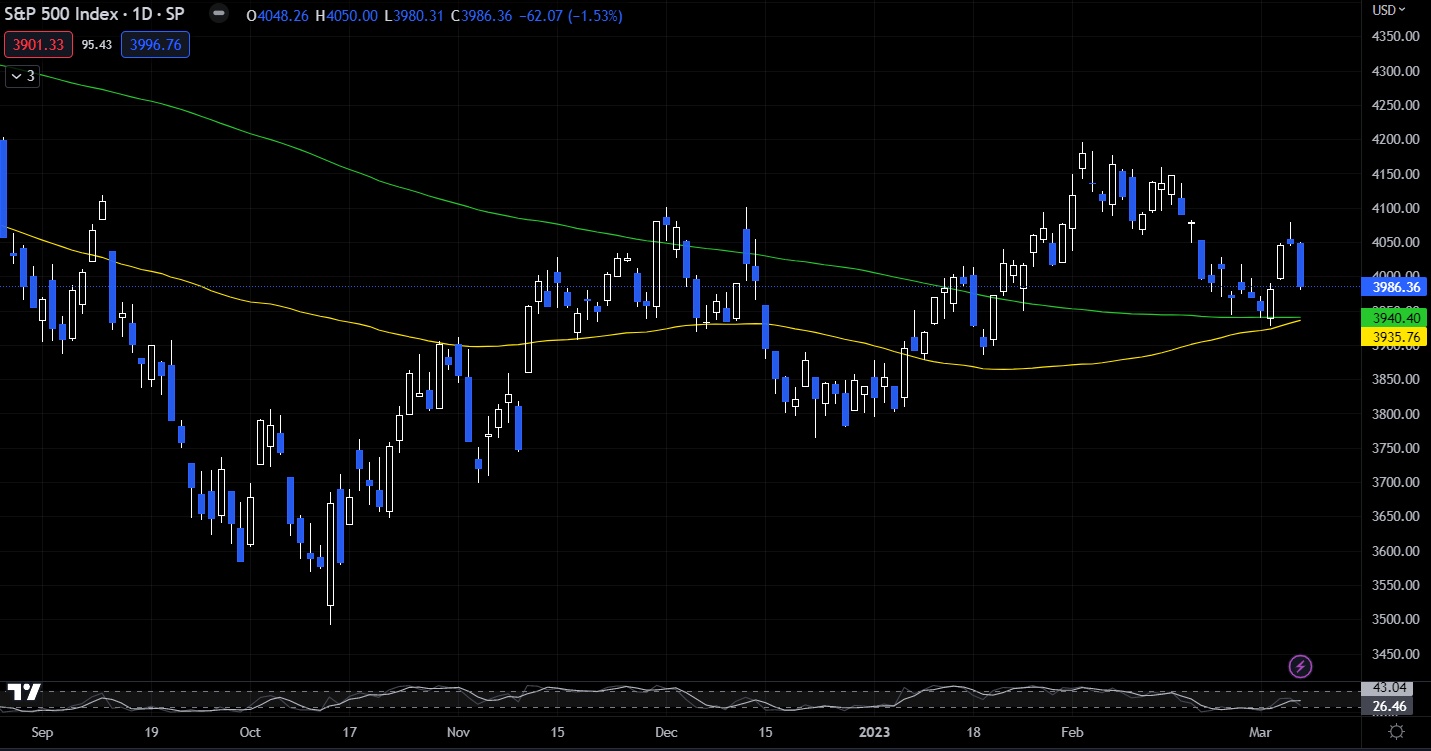The width and height of the screenshot is (1431, 751).
Task: Click the blue 3986.36 label on the price axis
Action: (1394, 286)
